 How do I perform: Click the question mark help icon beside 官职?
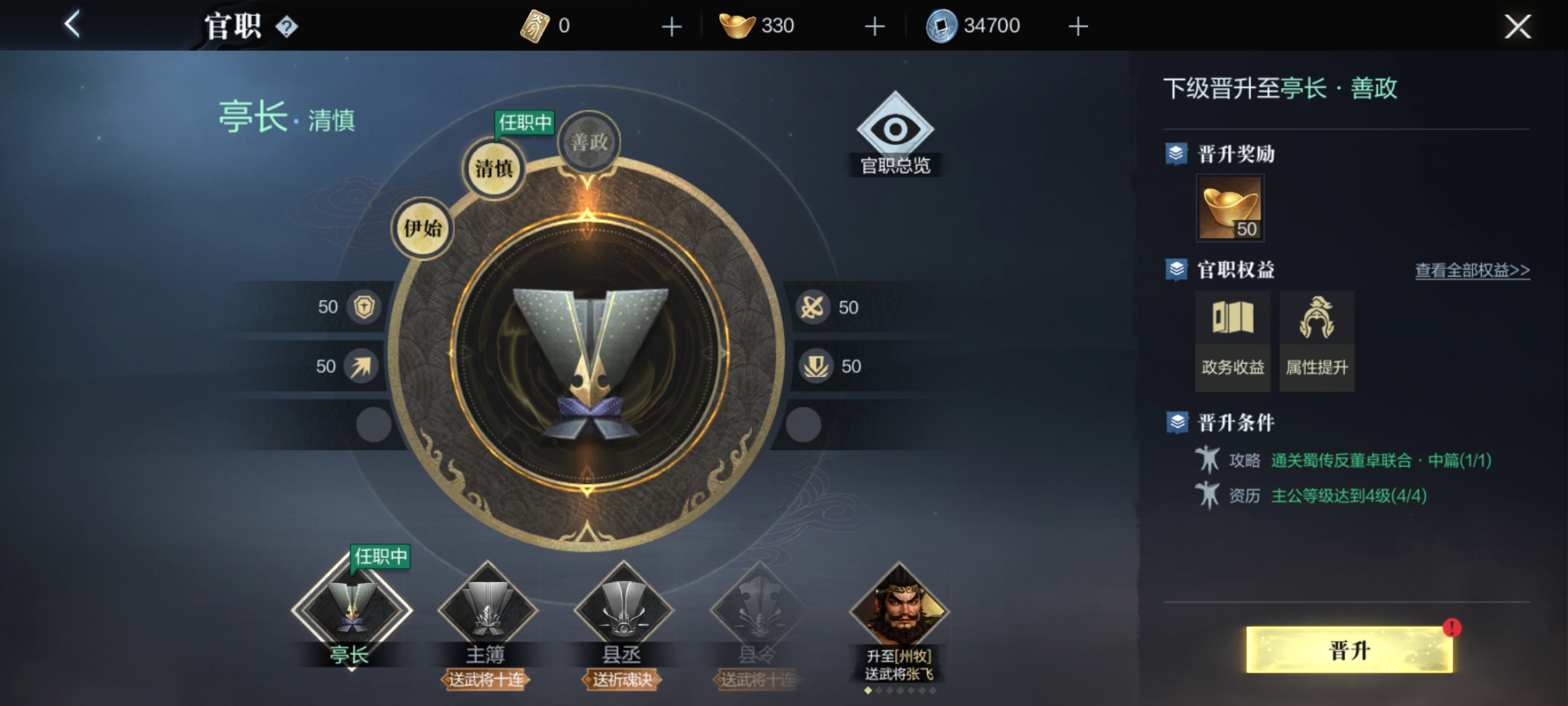tap(287, 27)
